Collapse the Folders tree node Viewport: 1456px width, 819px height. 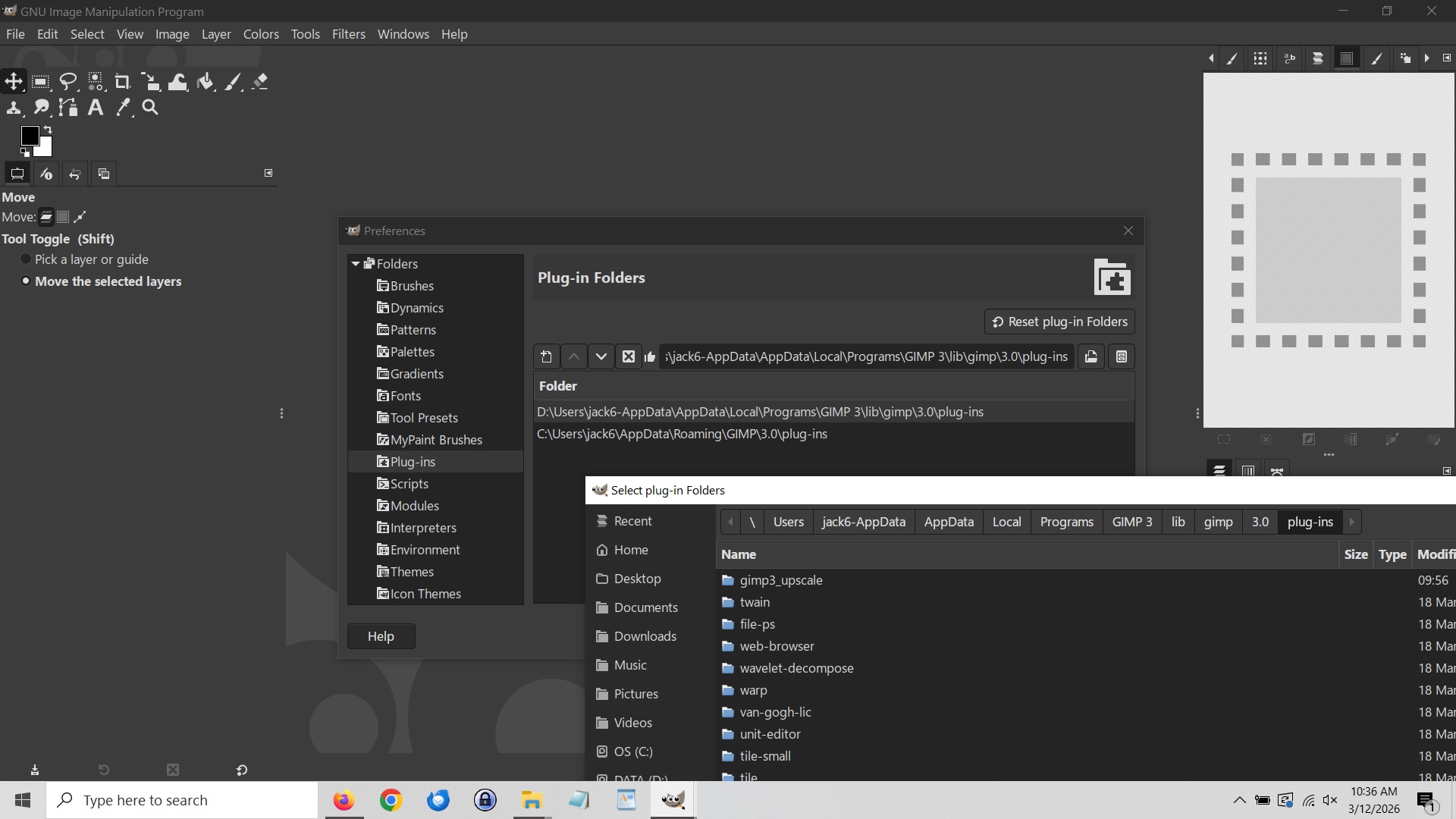click(355, 264)
